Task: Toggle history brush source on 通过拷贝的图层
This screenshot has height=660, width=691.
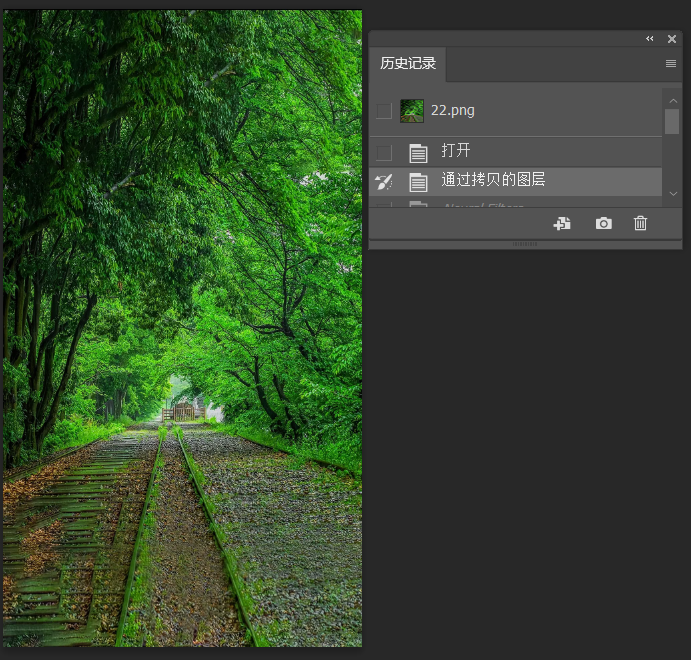Action: [384, 182]
